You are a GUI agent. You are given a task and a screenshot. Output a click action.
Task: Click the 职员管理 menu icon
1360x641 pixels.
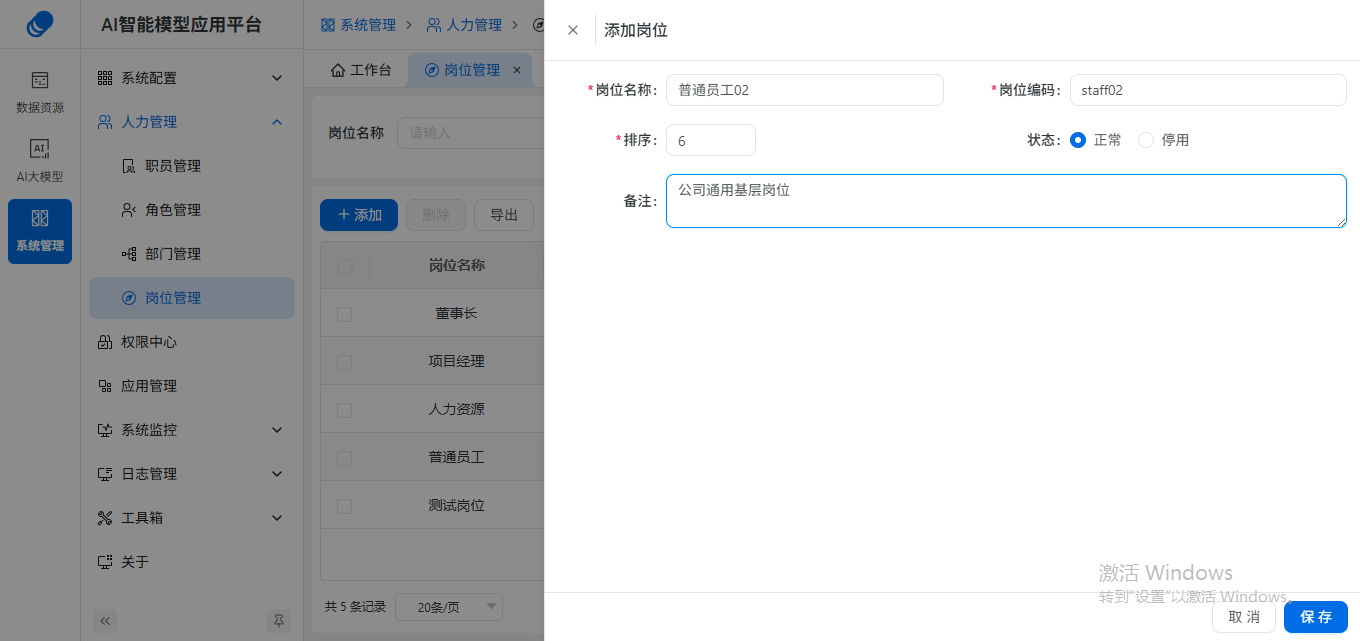(128, 166)
